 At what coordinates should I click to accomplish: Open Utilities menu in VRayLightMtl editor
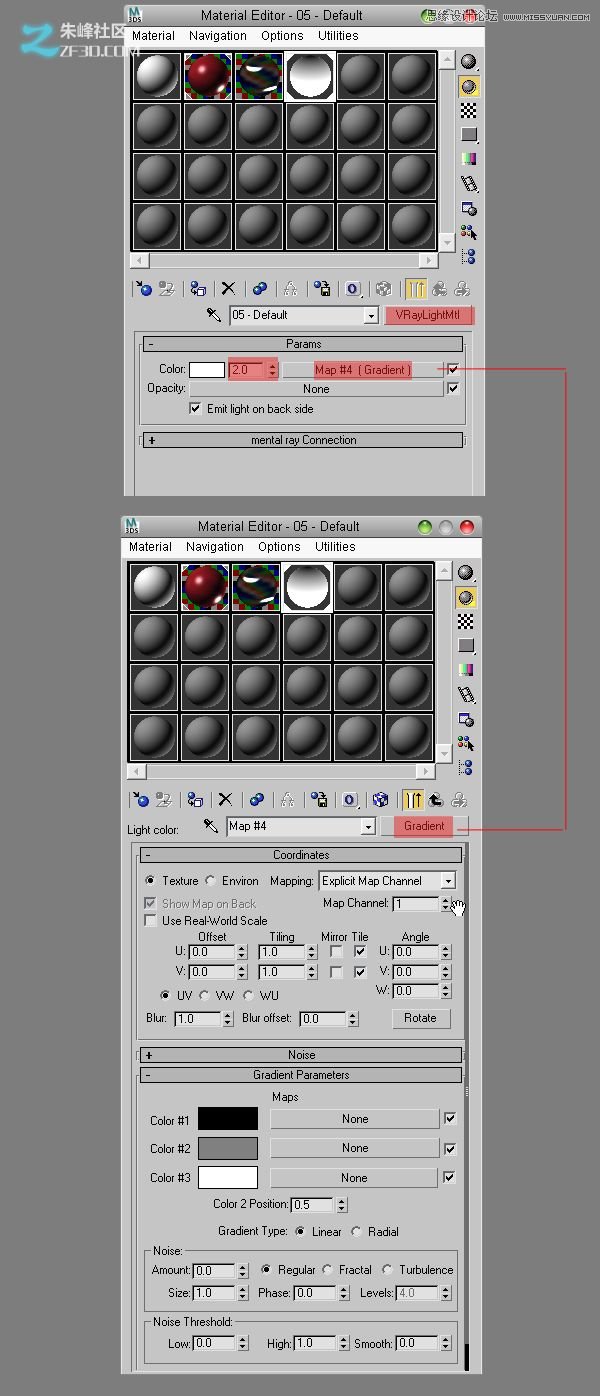(338, 36)
